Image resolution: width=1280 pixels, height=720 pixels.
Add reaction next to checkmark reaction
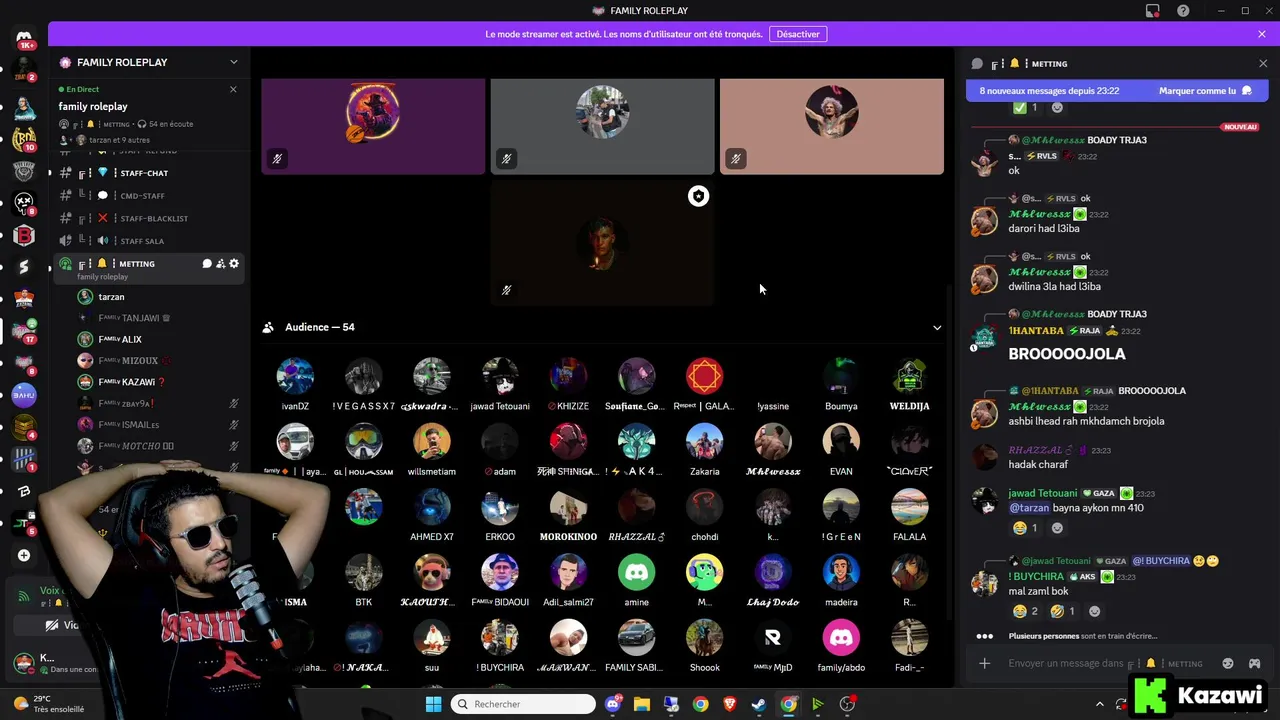pyautogui.click(x=1057, y=108)
